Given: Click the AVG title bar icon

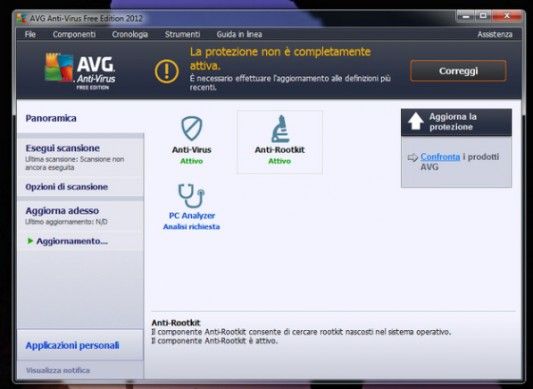Looking at the screenshot, I should (x=21, y=18).
